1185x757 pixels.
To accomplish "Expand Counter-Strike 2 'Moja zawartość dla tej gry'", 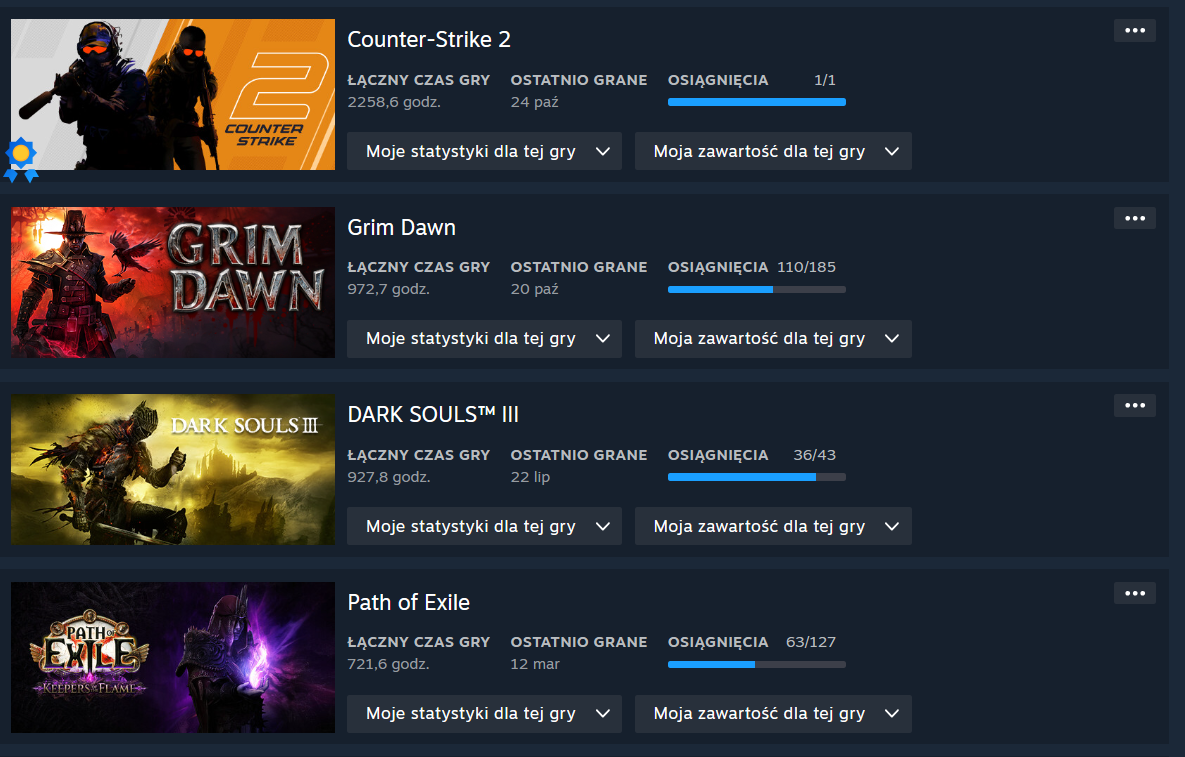I will pyautogui.click(x=773, y=151).
